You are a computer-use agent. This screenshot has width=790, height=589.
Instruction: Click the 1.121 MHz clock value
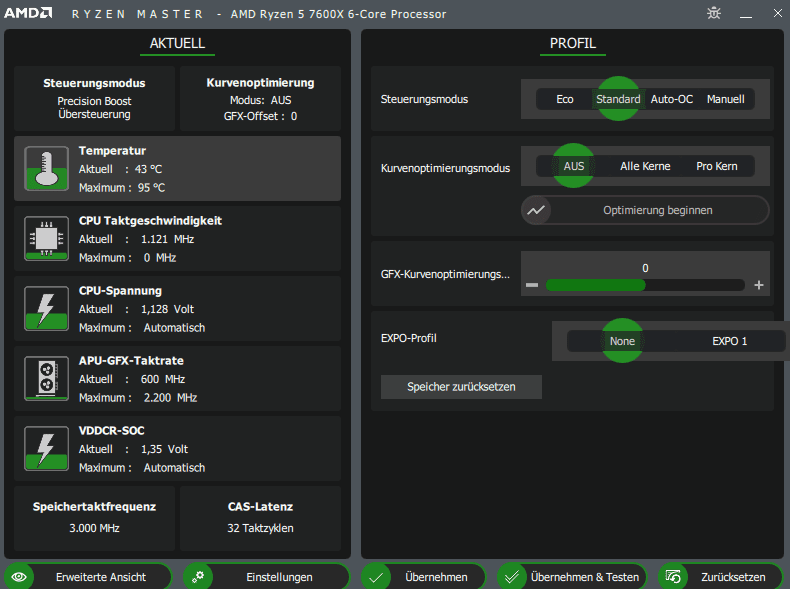click(167, 239)
